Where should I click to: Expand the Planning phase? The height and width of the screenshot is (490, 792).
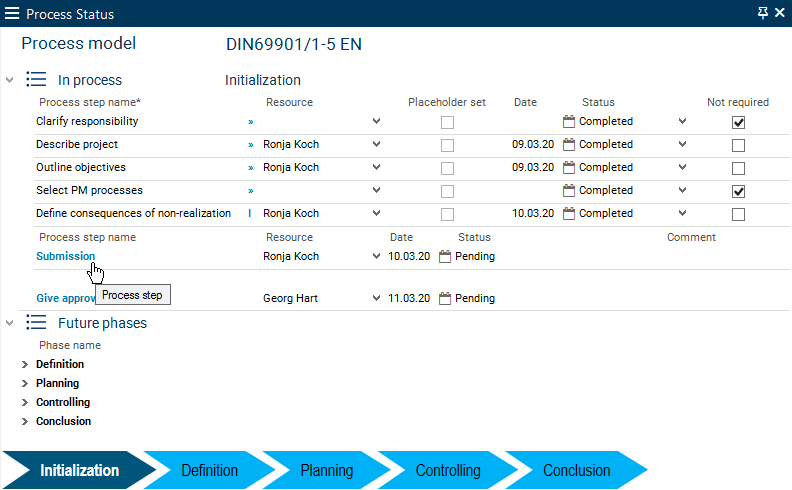(25, 384)
